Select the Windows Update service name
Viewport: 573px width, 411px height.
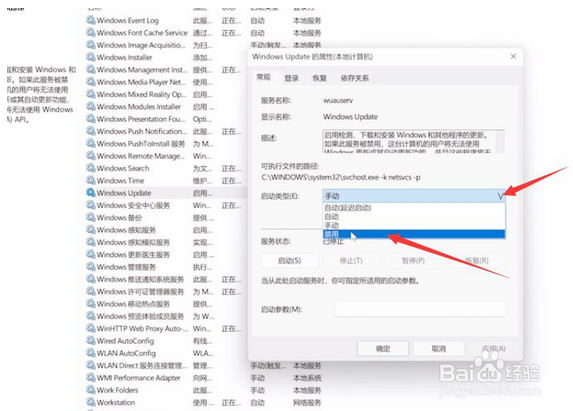tap(124, 193)
